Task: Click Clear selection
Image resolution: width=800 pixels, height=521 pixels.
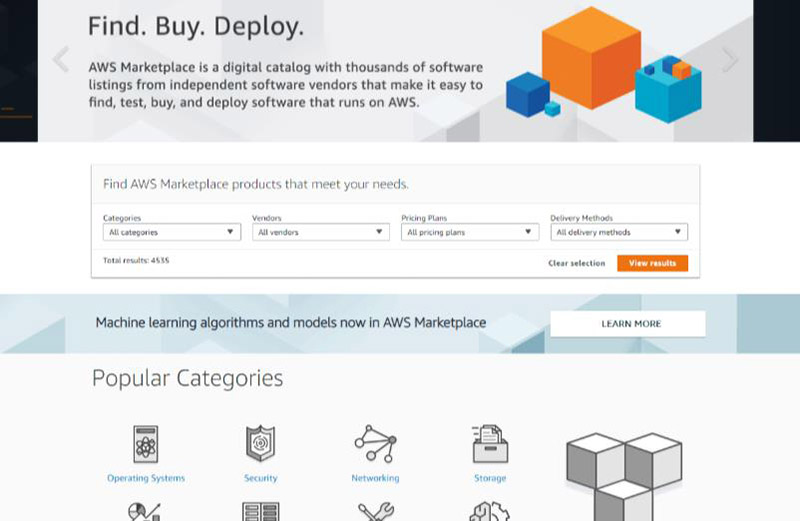Action: 577,263
